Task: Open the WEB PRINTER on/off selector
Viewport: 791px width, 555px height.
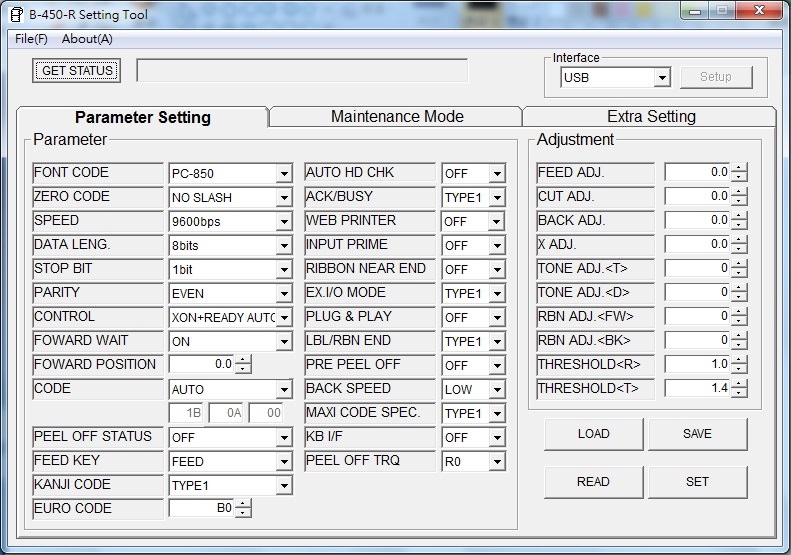Action: [x=497, y=222]
